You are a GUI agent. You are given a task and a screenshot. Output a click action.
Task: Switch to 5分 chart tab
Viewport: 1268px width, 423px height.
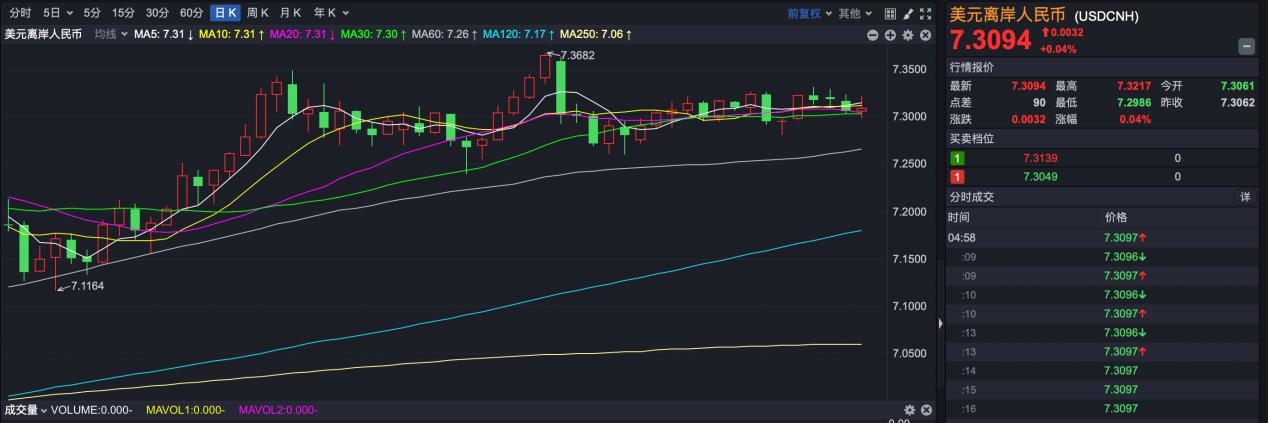pyautogui.click(x=92, y=13)
